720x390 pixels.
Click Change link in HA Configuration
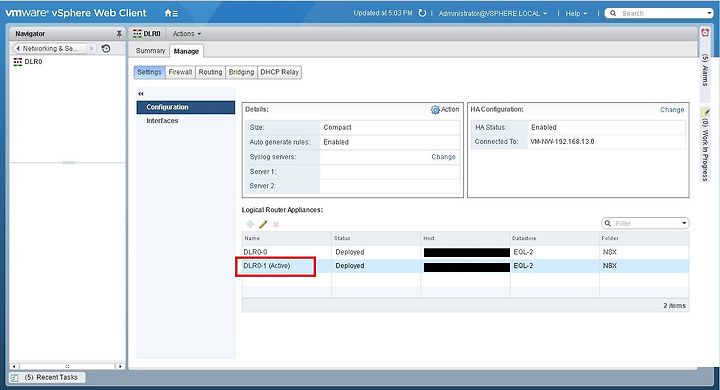point(672,110)
